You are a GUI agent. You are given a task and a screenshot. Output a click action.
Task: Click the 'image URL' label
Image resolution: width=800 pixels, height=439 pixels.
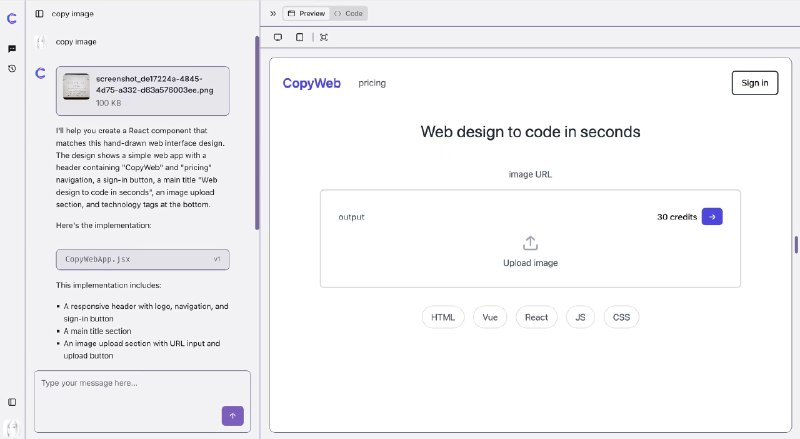coord(530,175)
